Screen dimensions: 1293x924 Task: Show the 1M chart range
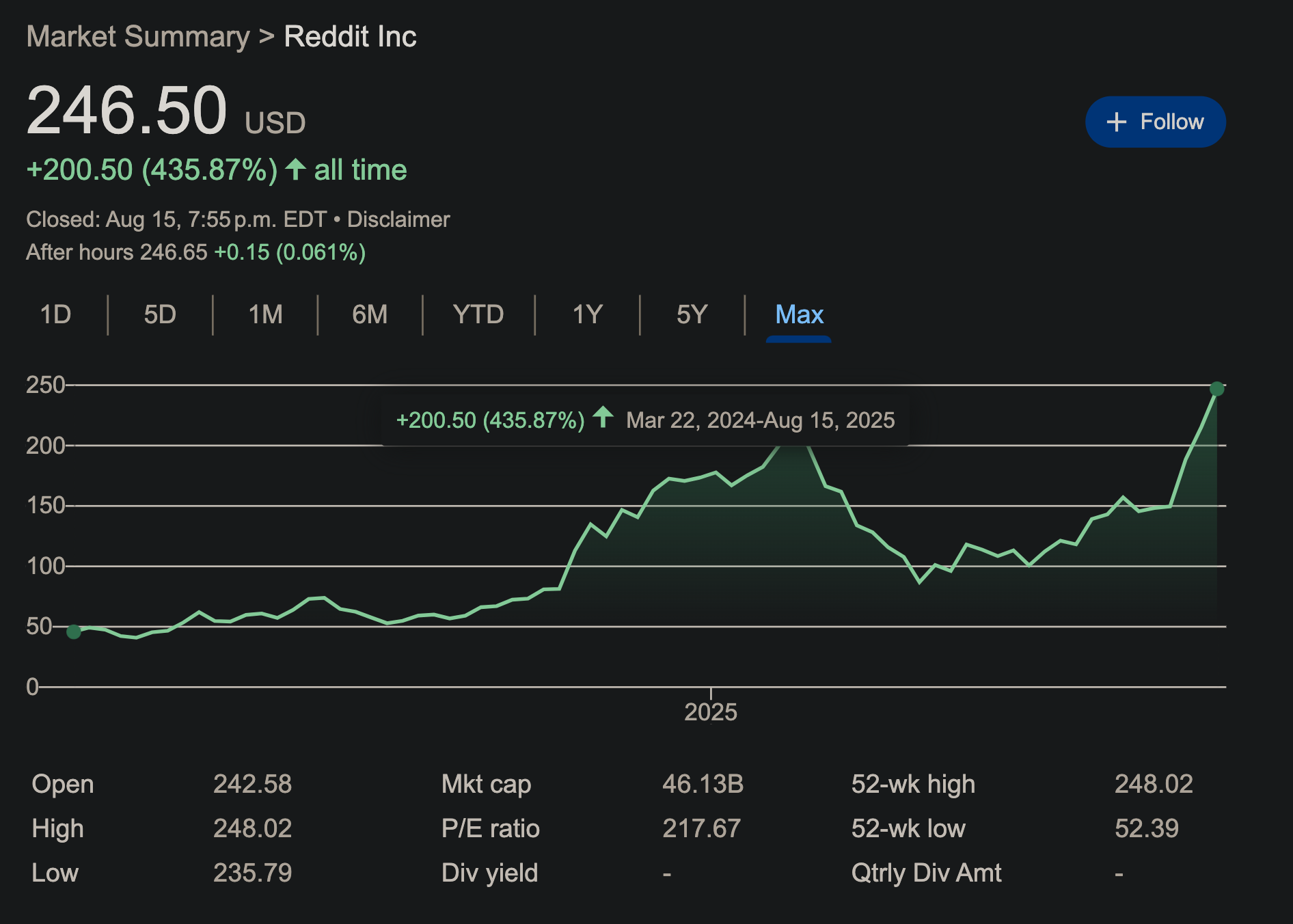[265, 314]
